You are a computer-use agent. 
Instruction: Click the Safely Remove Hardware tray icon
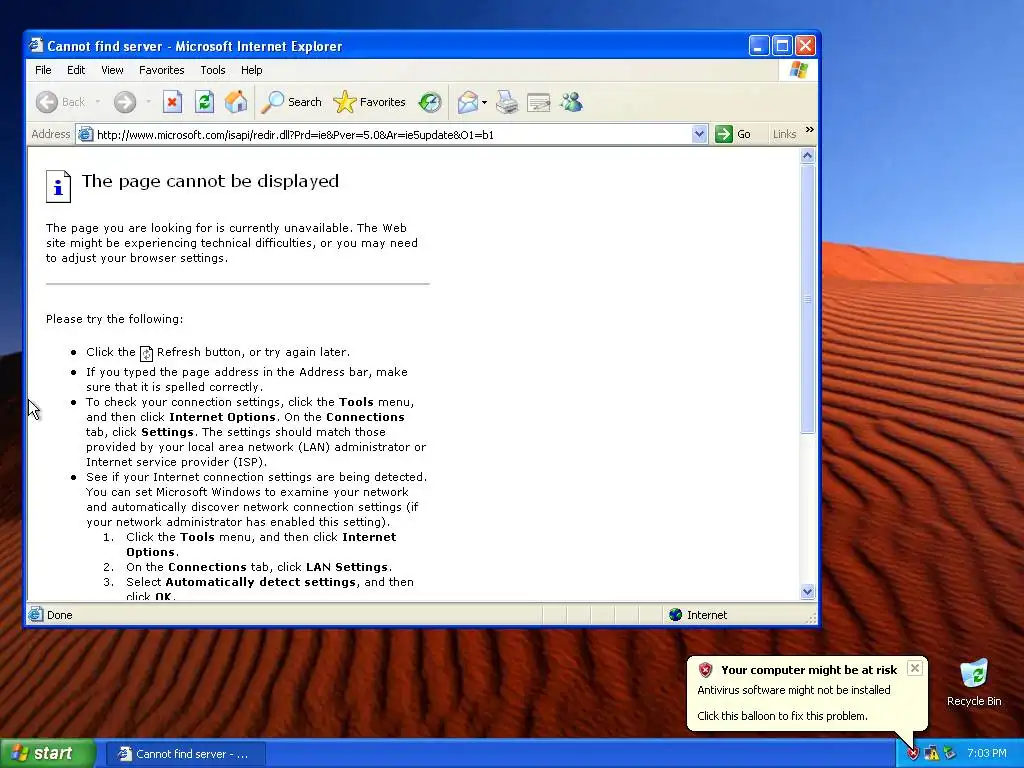point(950,754)
